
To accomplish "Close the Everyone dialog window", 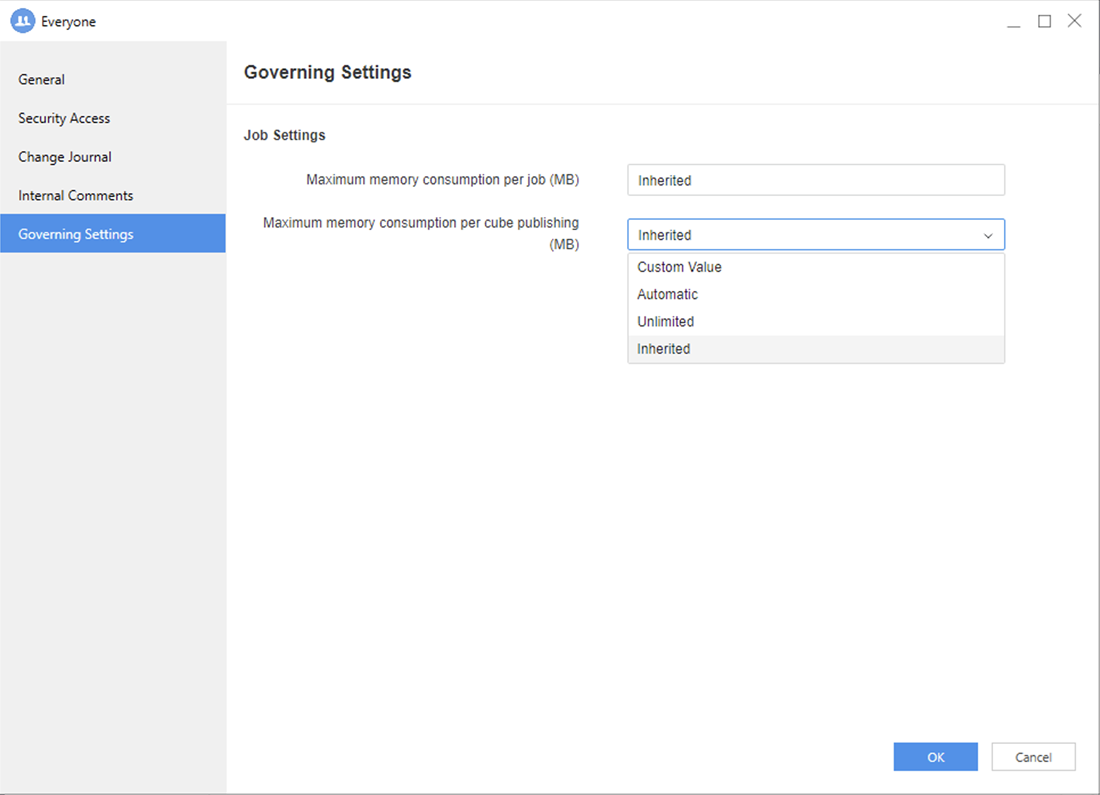I will tap(1074, 21).
